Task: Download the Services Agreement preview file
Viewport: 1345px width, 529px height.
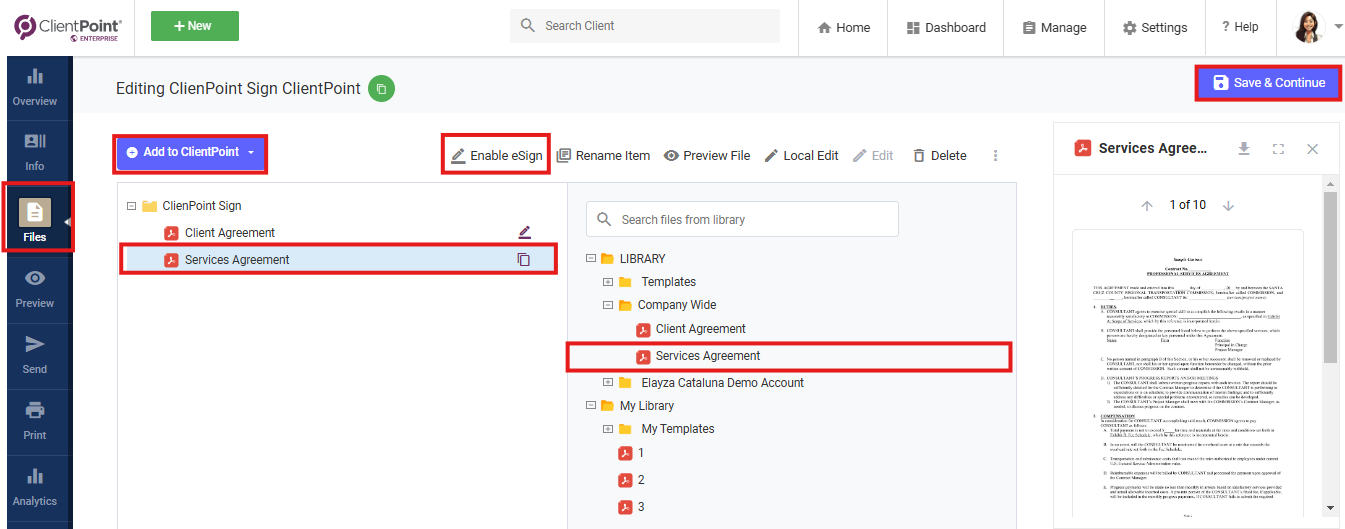Action: point(1244,148)
